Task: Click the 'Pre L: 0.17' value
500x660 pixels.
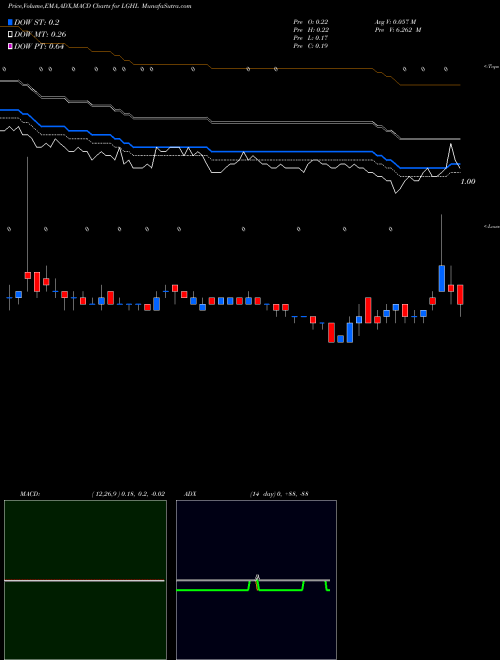Action: click(311, 38)
